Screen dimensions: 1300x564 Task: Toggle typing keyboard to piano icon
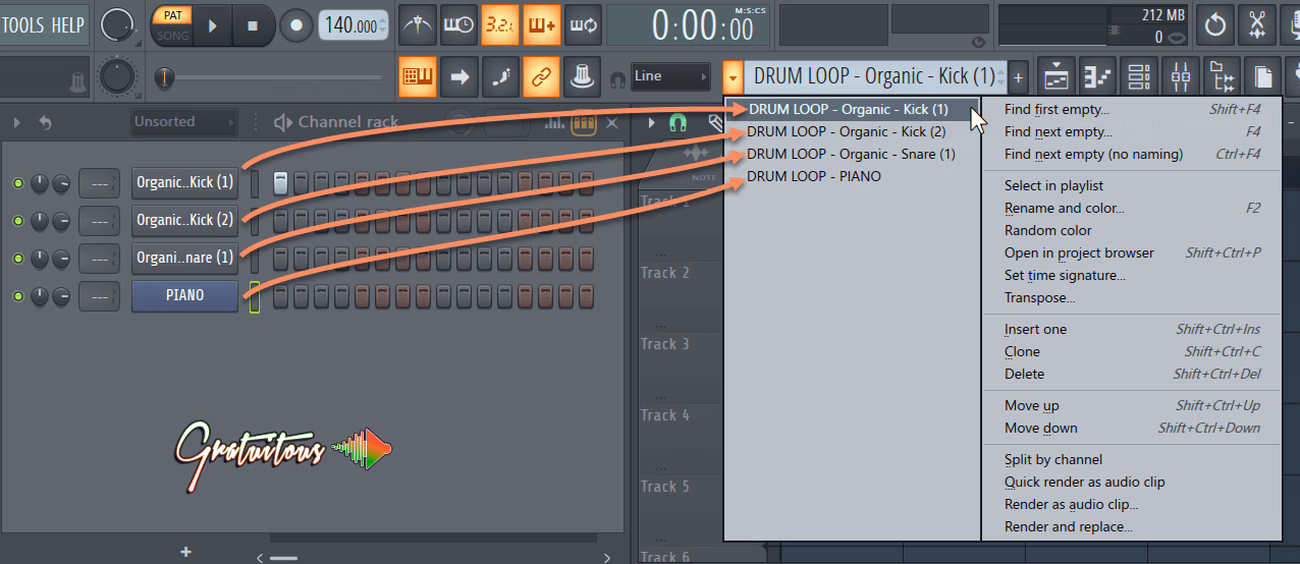(x=417, y=76)
